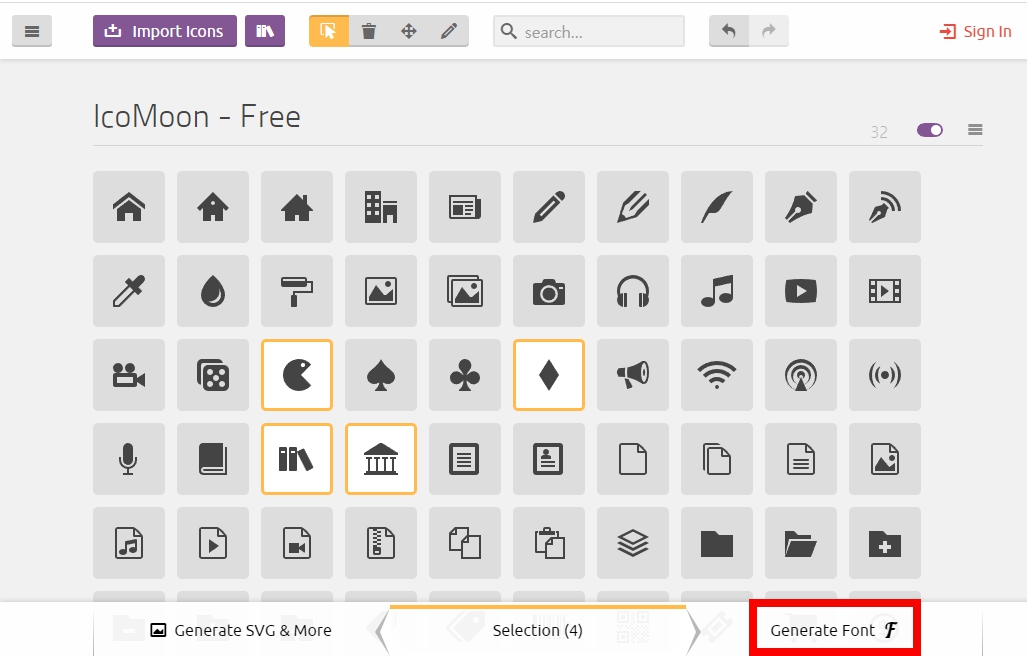Select the microphone icon
The width and height of the screenshot is (1027, 656).
coord(128,459)
